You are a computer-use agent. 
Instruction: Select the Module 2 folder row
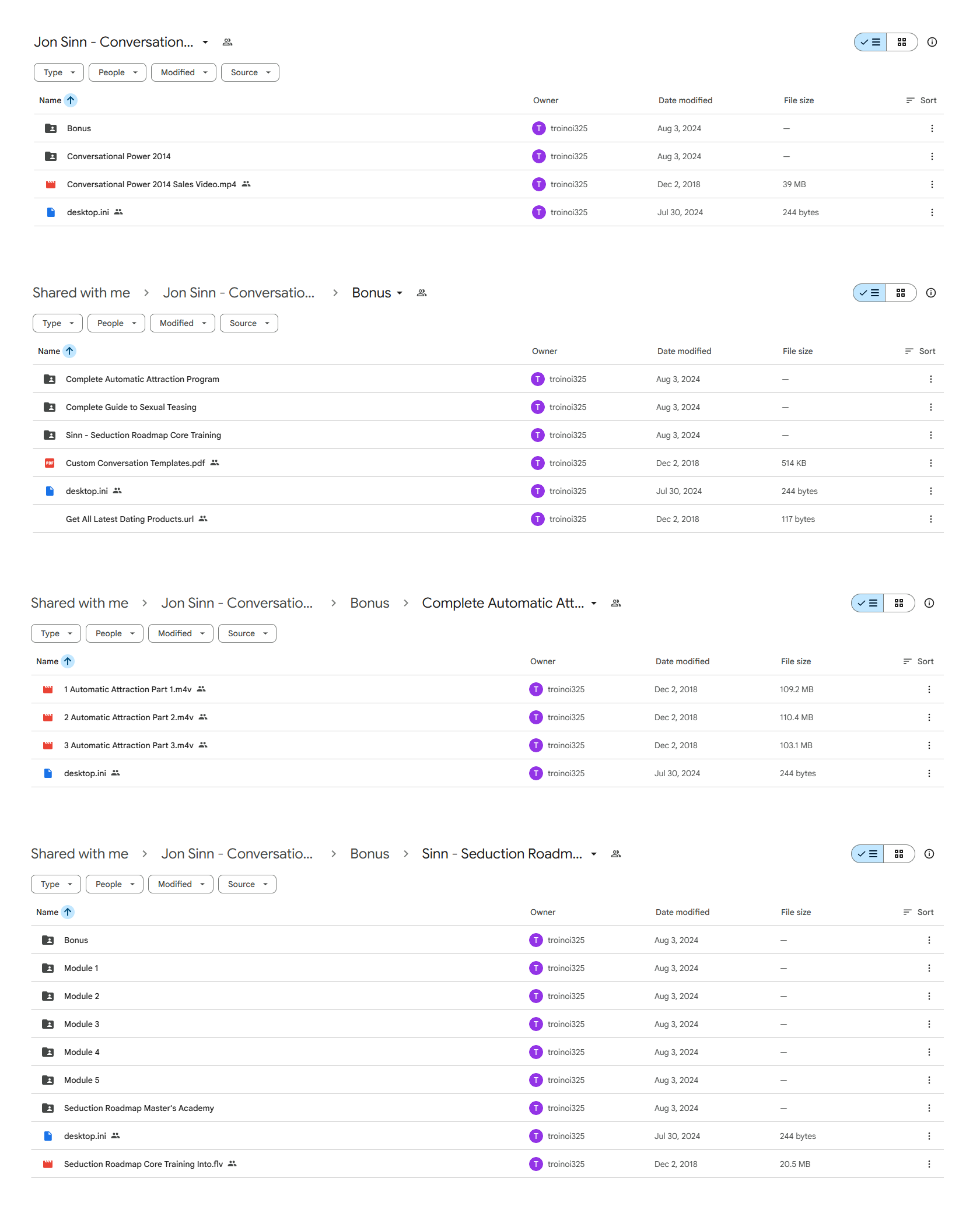(487, 996)
